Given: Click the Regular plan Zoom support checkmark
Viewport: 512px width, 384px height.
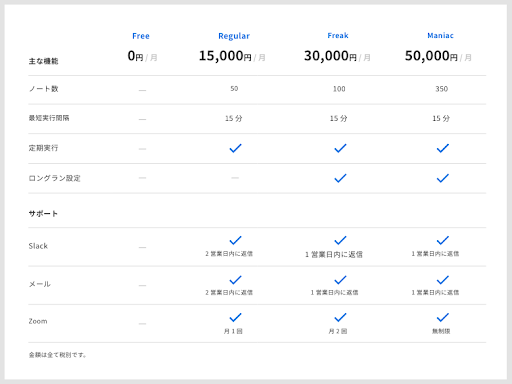Looking at the screenshot, I should (x=235, y=317).
